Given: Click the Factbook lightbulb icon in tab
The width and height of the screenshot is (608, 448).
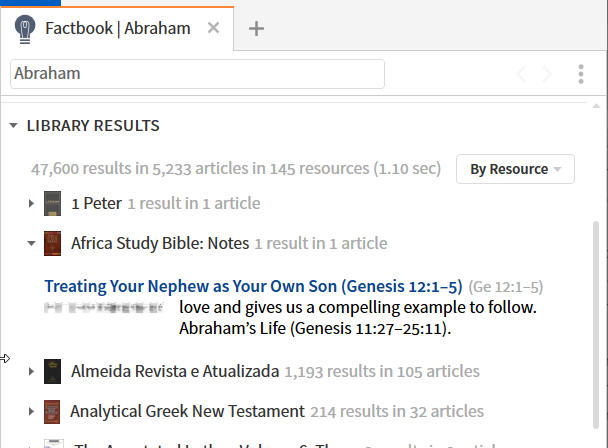Looking at the screenshot, I should point(25,29).
